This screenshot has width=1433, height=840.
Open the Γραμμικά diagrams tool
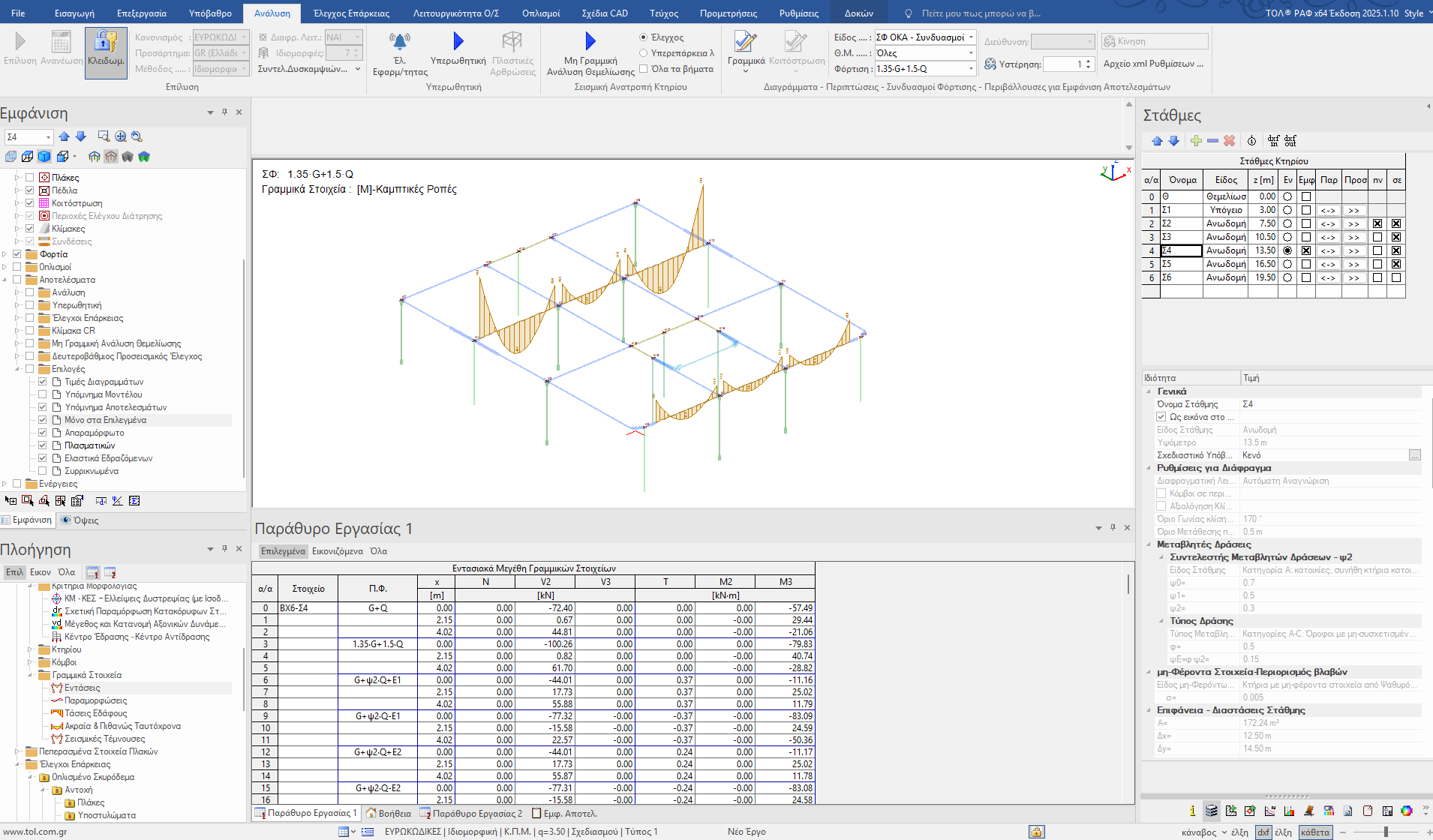tap(746, 48)
